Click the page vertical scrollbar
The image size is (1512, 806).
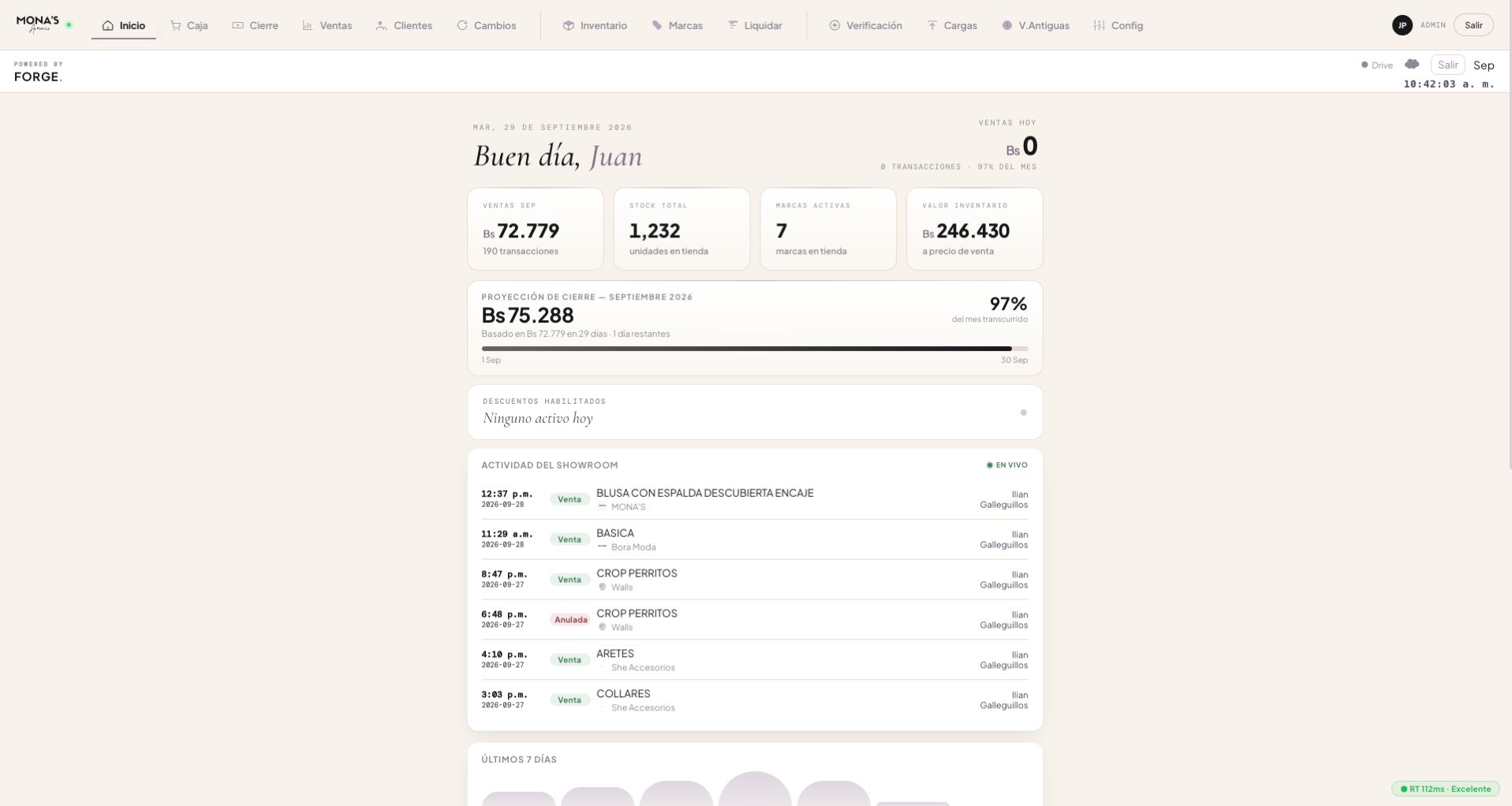(1509, 237)
